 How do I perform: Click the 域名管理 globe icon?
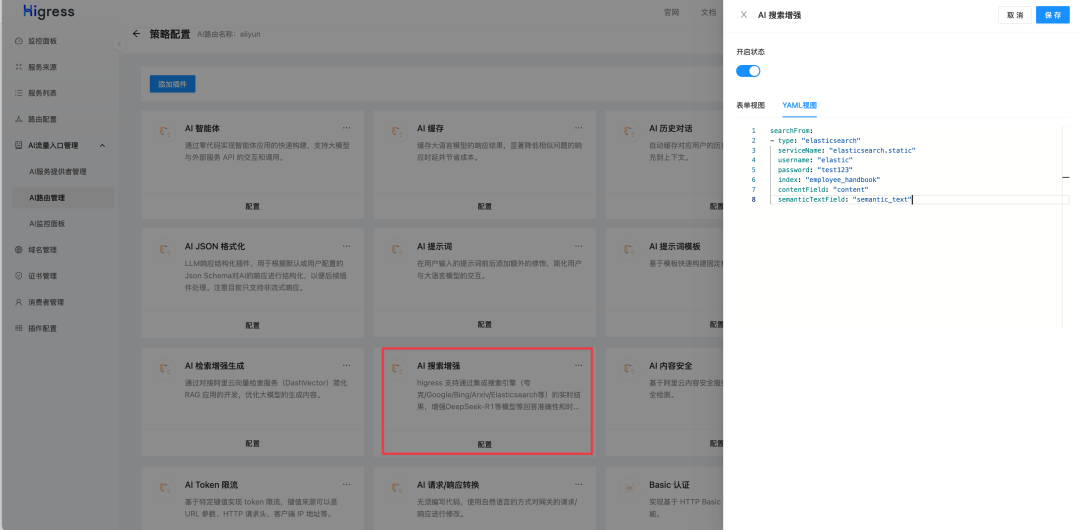(x=19, y=250)
